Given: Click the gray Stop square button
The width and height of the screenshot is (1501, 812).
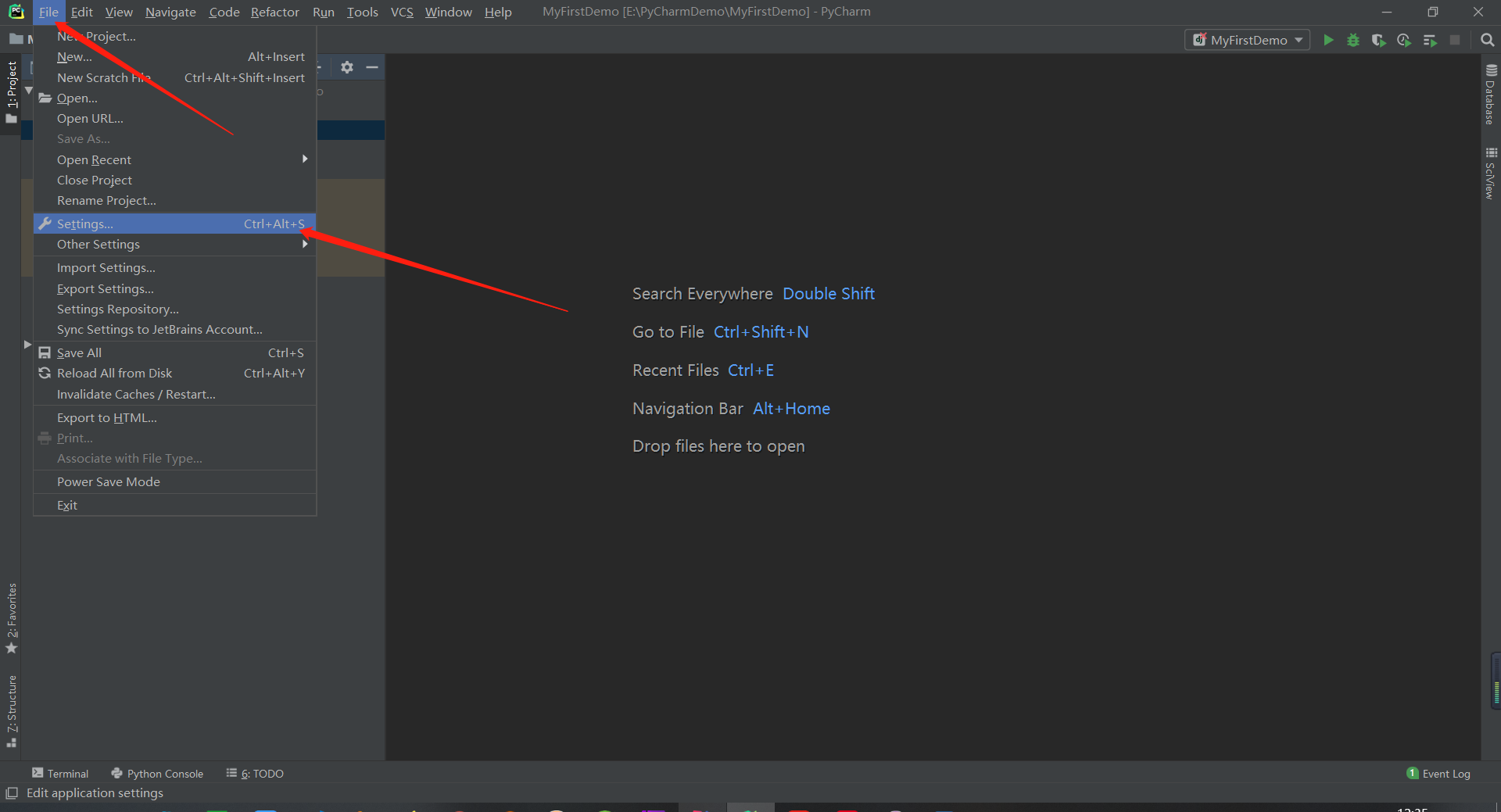Looking at the screenshot, I should [x=1455, y=40].
